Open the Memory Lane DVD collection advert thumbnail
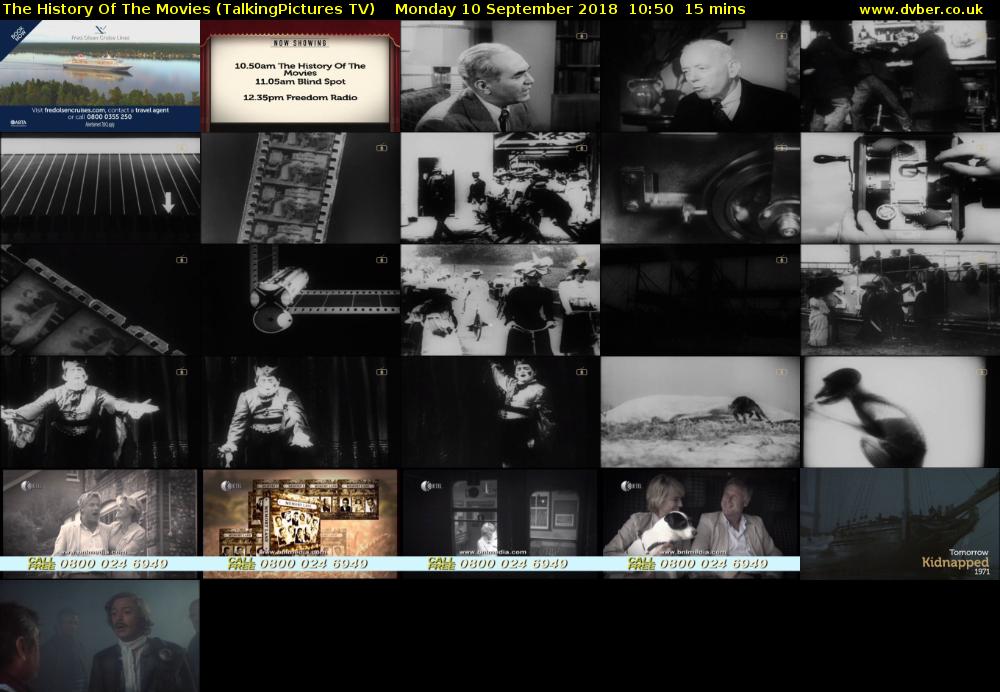 coord(300,524)
